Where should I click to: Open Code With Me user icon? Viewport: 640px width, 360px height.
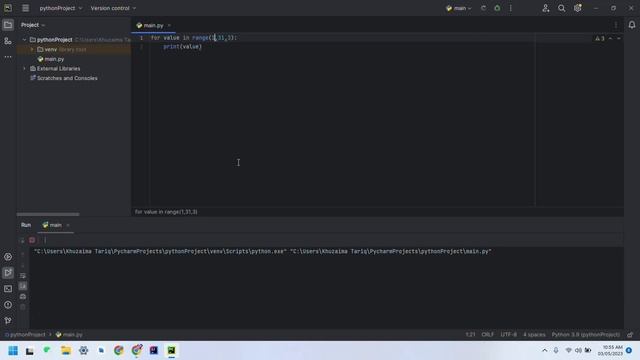click(546, 8)
